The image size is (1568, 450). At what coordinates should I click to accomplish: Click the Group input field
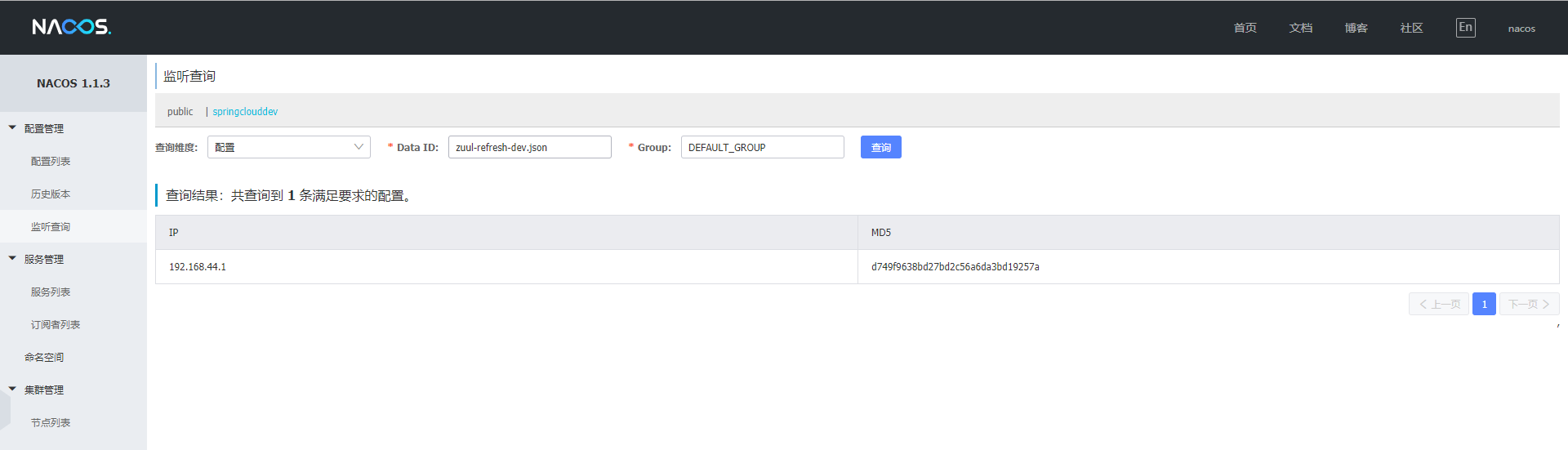(x=762, y=147)
